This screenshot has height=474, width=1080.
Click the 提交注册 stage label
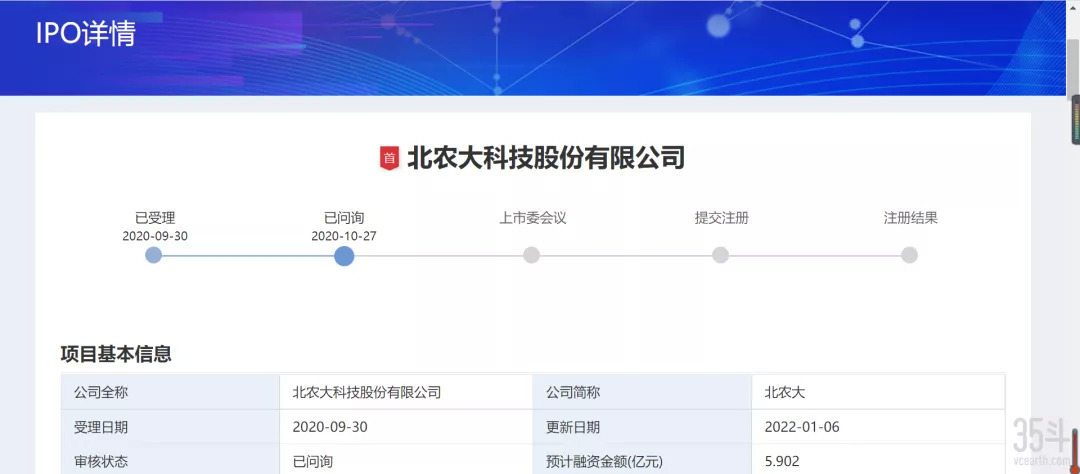pyautogui.click(x=721, y=218)
